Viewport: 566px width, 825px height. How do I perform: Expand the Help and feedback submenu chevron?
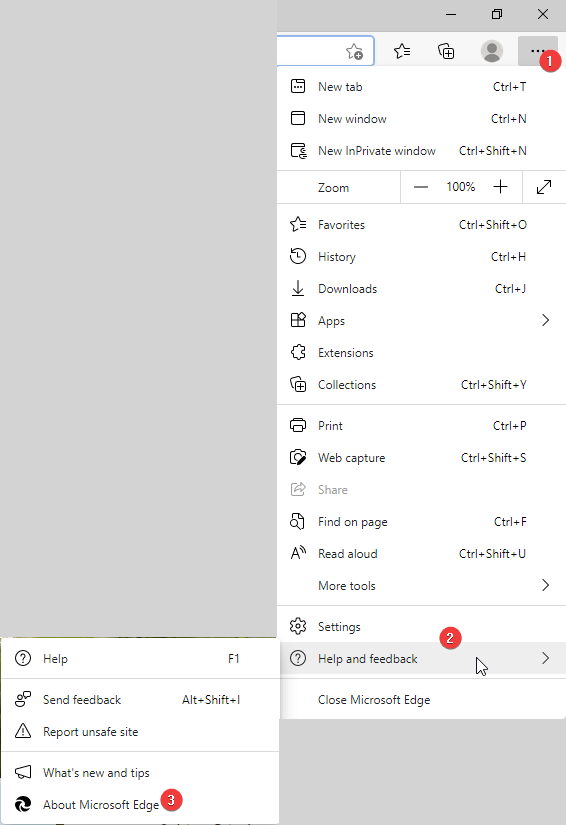(x=545, y=658)
